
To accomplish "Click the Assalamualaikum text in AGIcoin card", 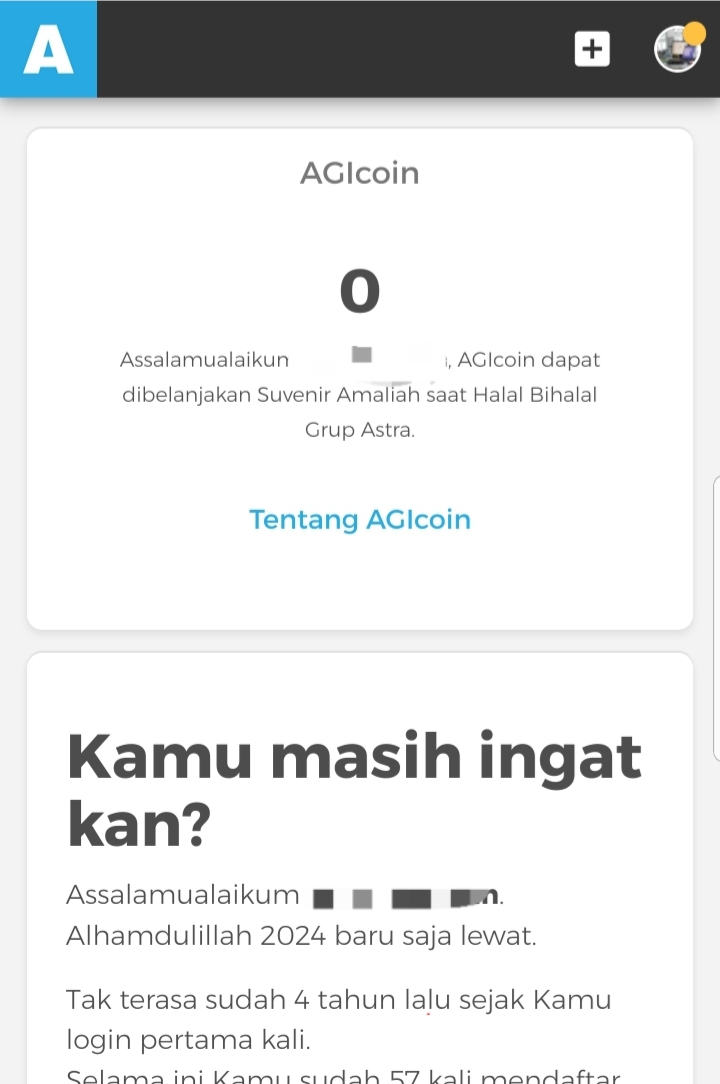I will [x=204, y=360].
